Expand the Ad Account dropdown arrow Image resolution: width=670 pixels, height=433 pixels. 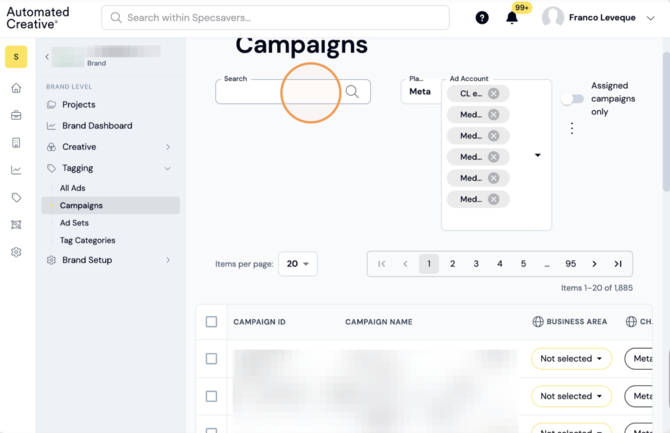538,155
